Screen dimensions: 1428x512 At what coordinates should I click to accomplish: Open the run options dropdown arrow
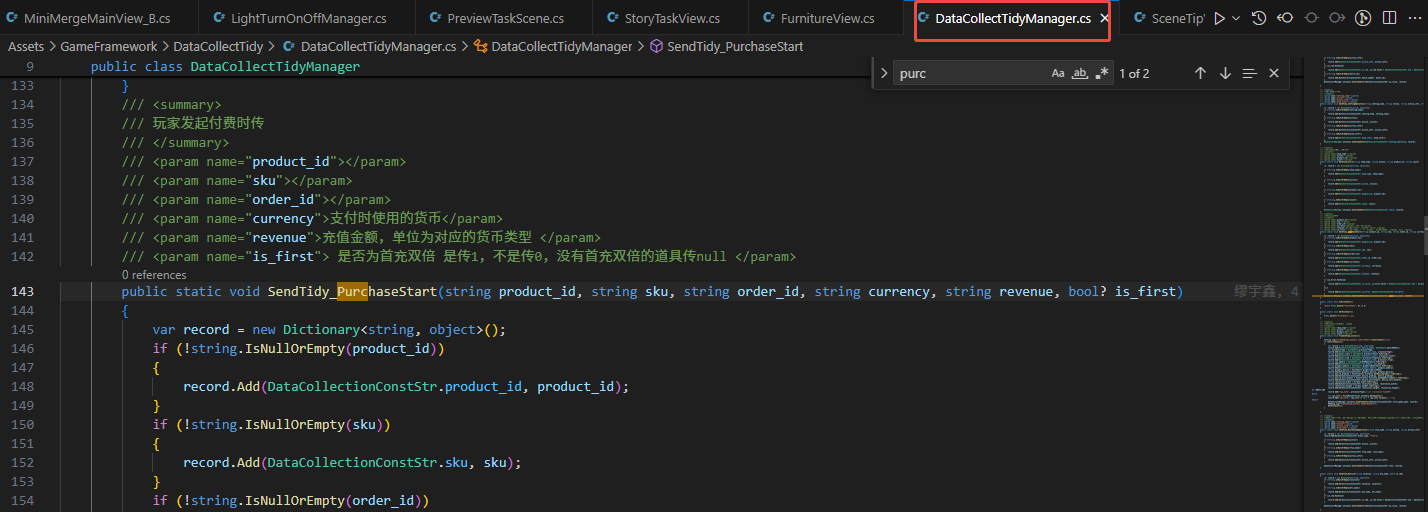[1236, 18]
